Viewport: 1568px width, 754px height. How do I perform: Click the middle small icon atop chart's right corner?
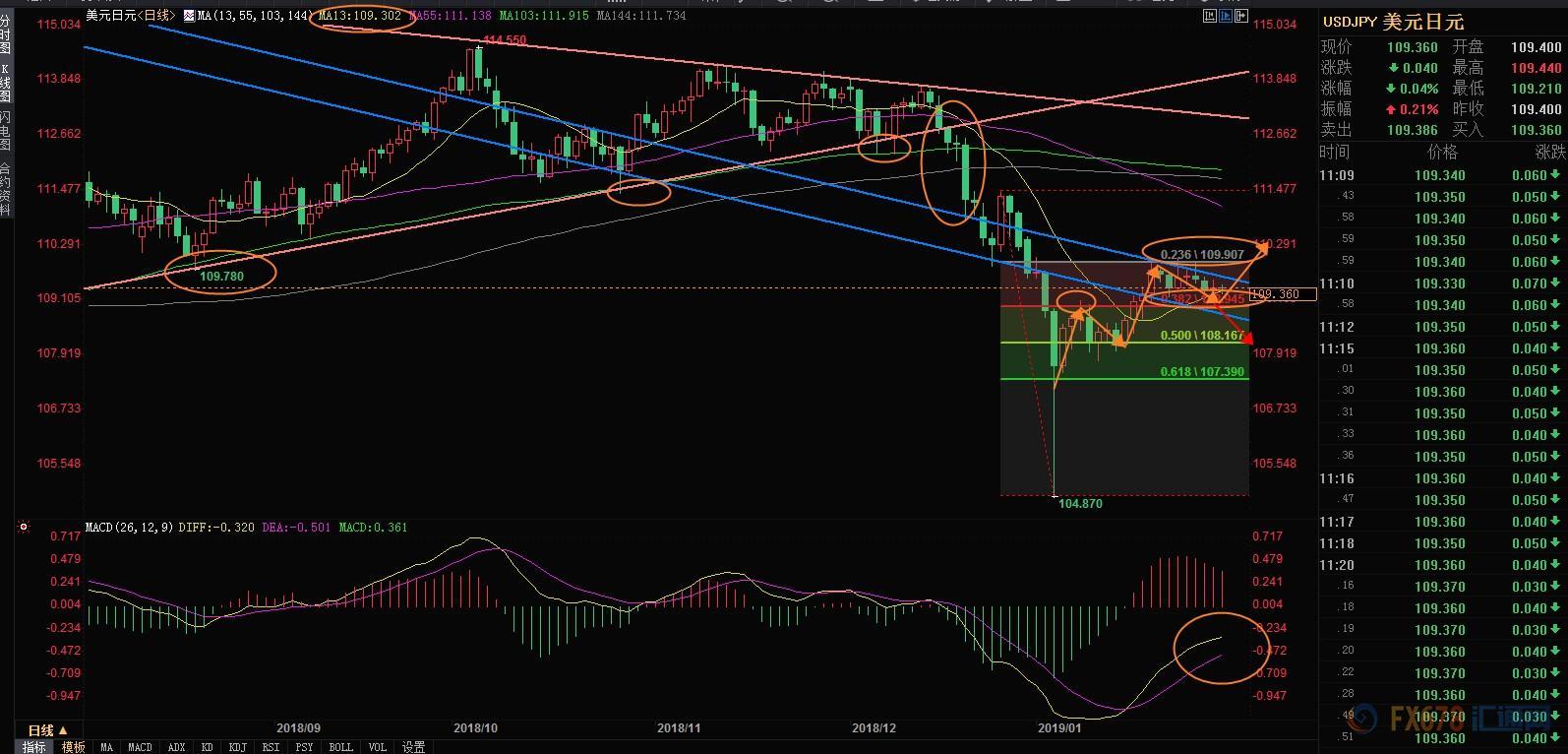[1226, 16]
